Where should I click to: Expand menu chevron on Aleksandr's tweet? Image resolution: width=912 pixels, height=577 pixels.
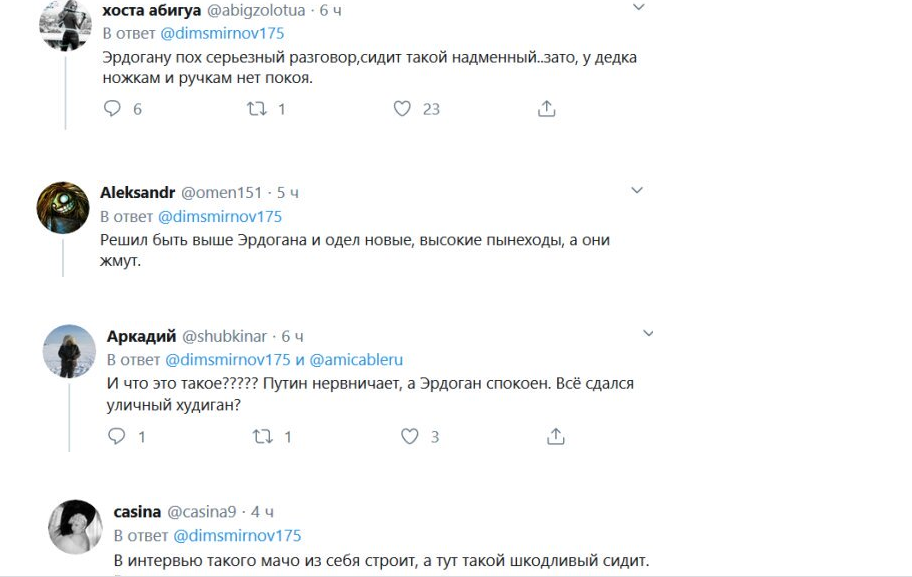(x=636, y=190)
